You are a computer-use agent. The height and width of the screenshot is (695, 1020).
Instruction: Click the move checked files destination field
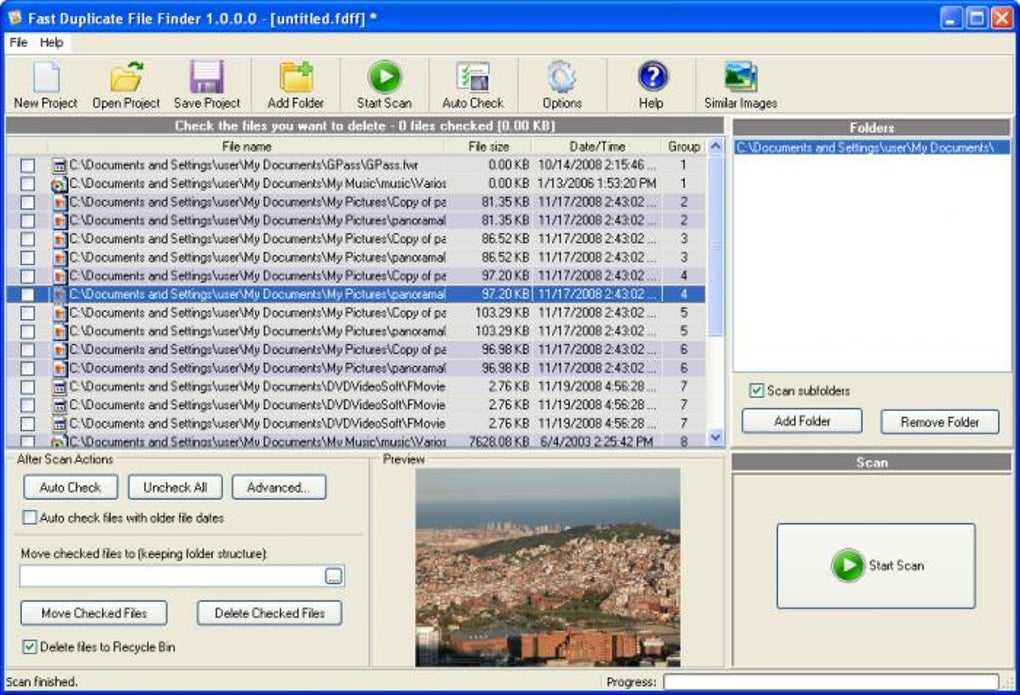[x=172, y=576]
